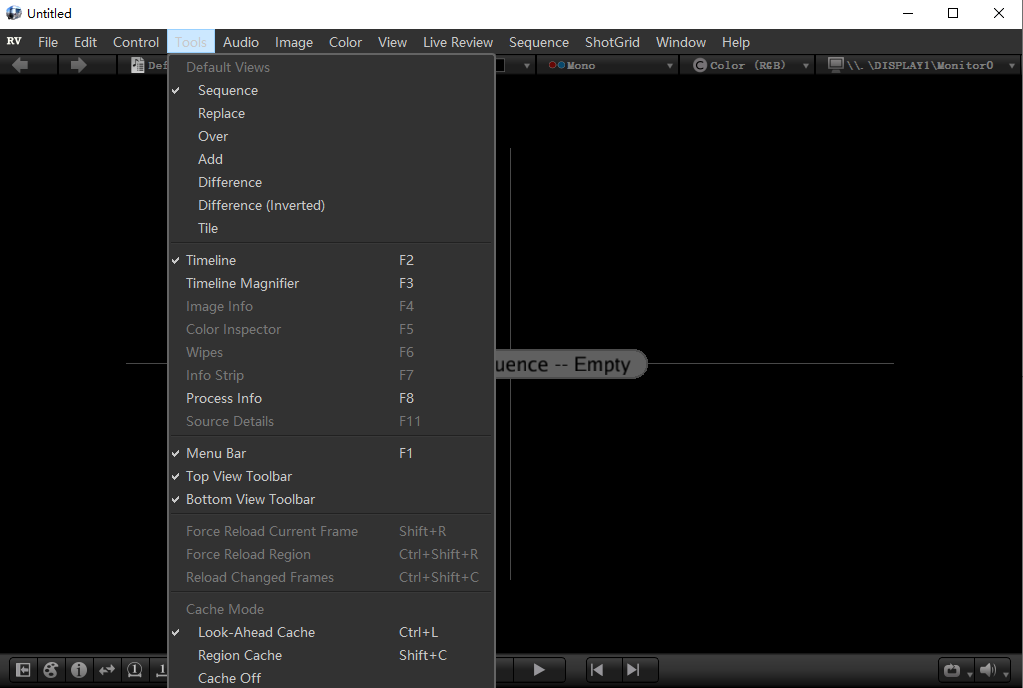Viewport: 1023px width, 688px height.
Task: Jump to previous marker button
Action: pos(597,670)
